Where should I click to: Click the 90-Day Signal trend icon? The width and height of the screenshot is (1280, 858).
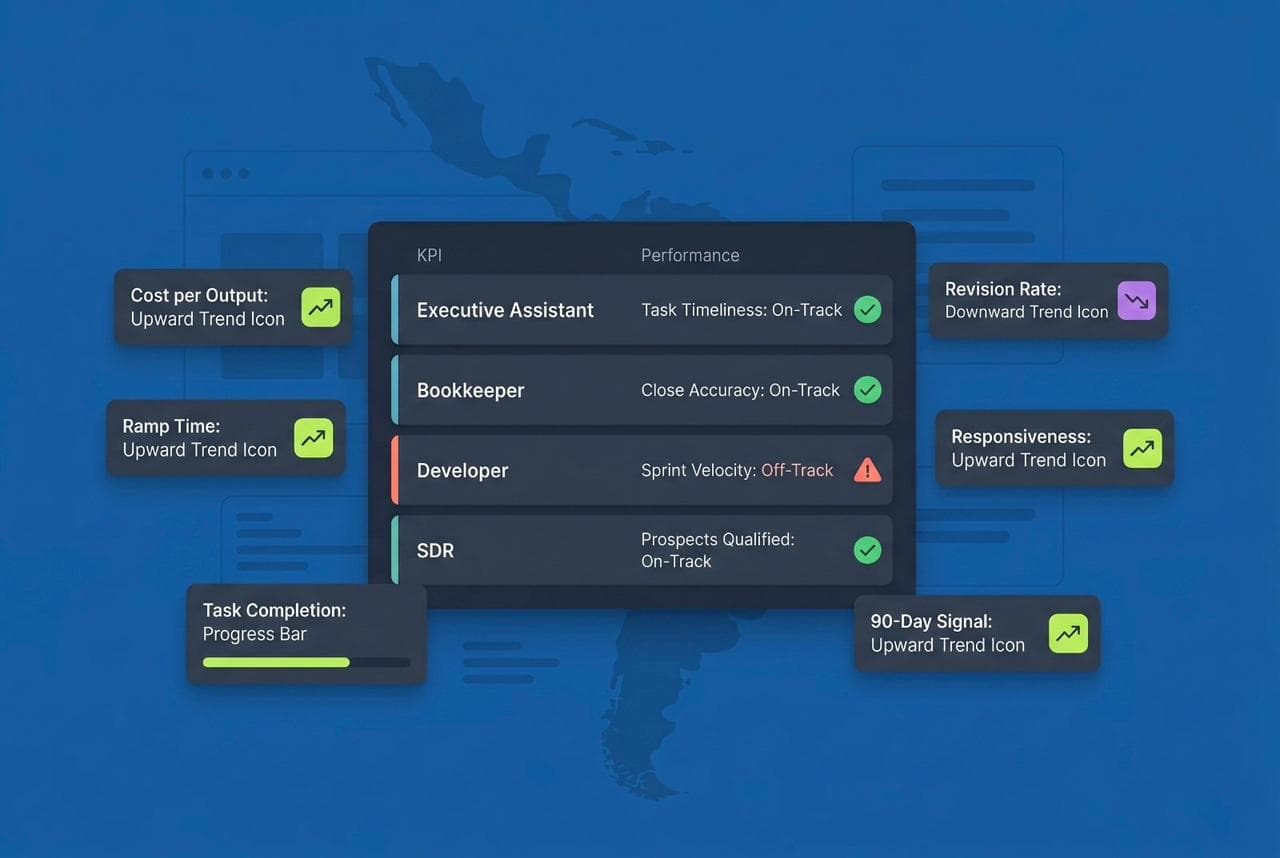click(x=1067, y=632)
